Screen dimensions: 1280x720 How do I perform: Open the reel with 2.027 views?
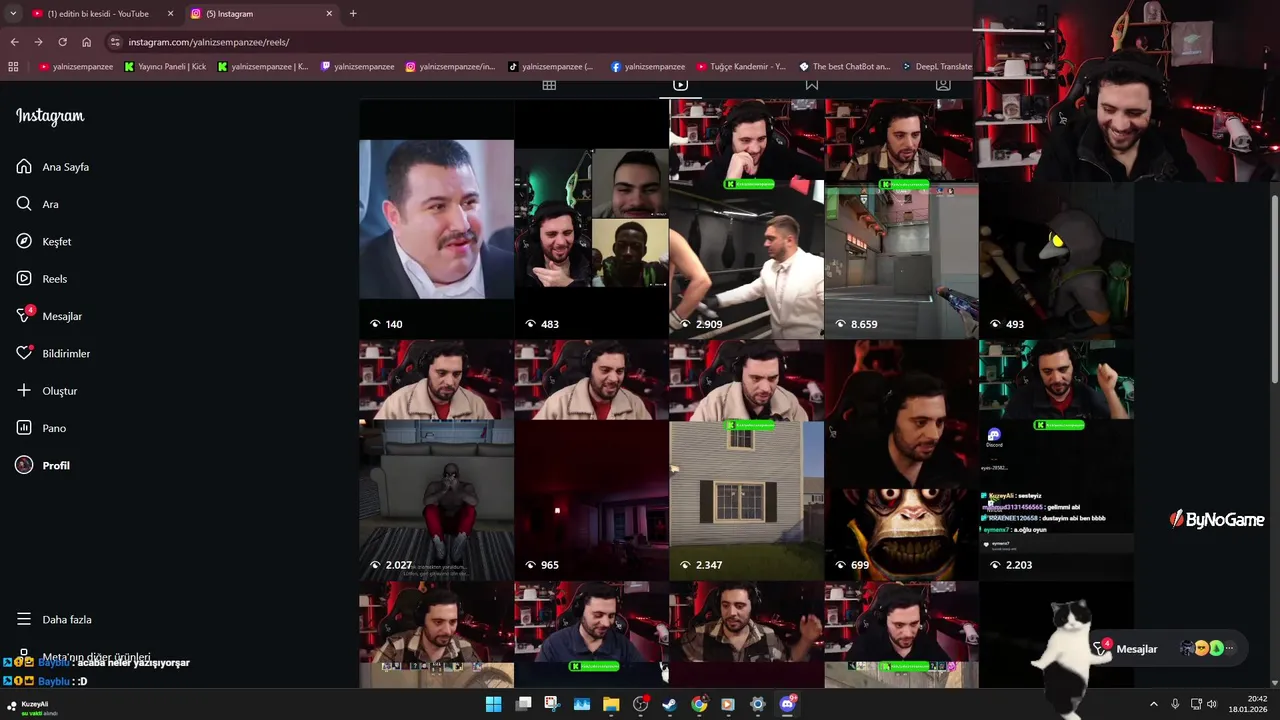point(436,460)
